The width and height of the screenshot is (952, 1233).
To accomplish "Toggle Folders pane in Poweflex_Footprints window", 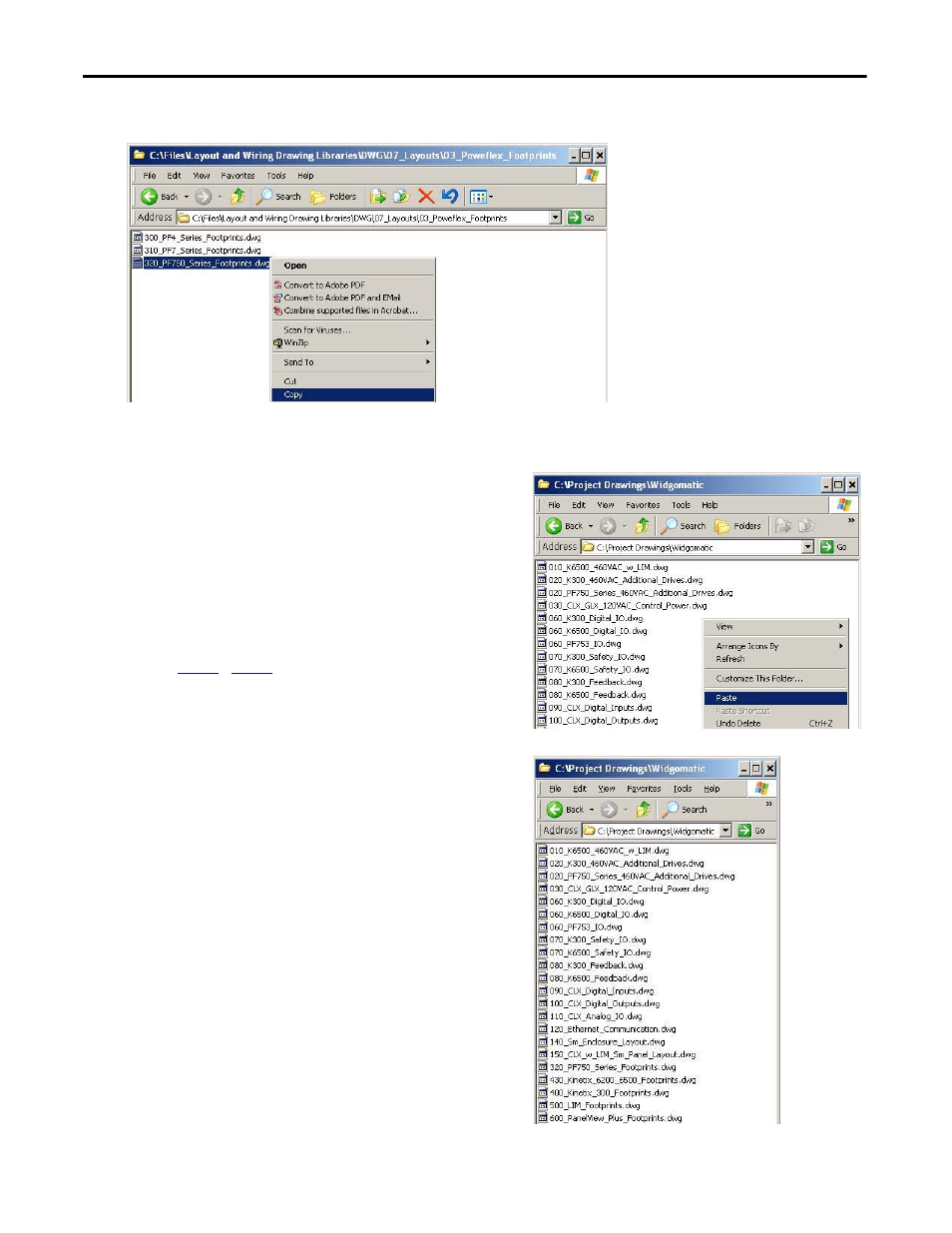I will (333, 197).
